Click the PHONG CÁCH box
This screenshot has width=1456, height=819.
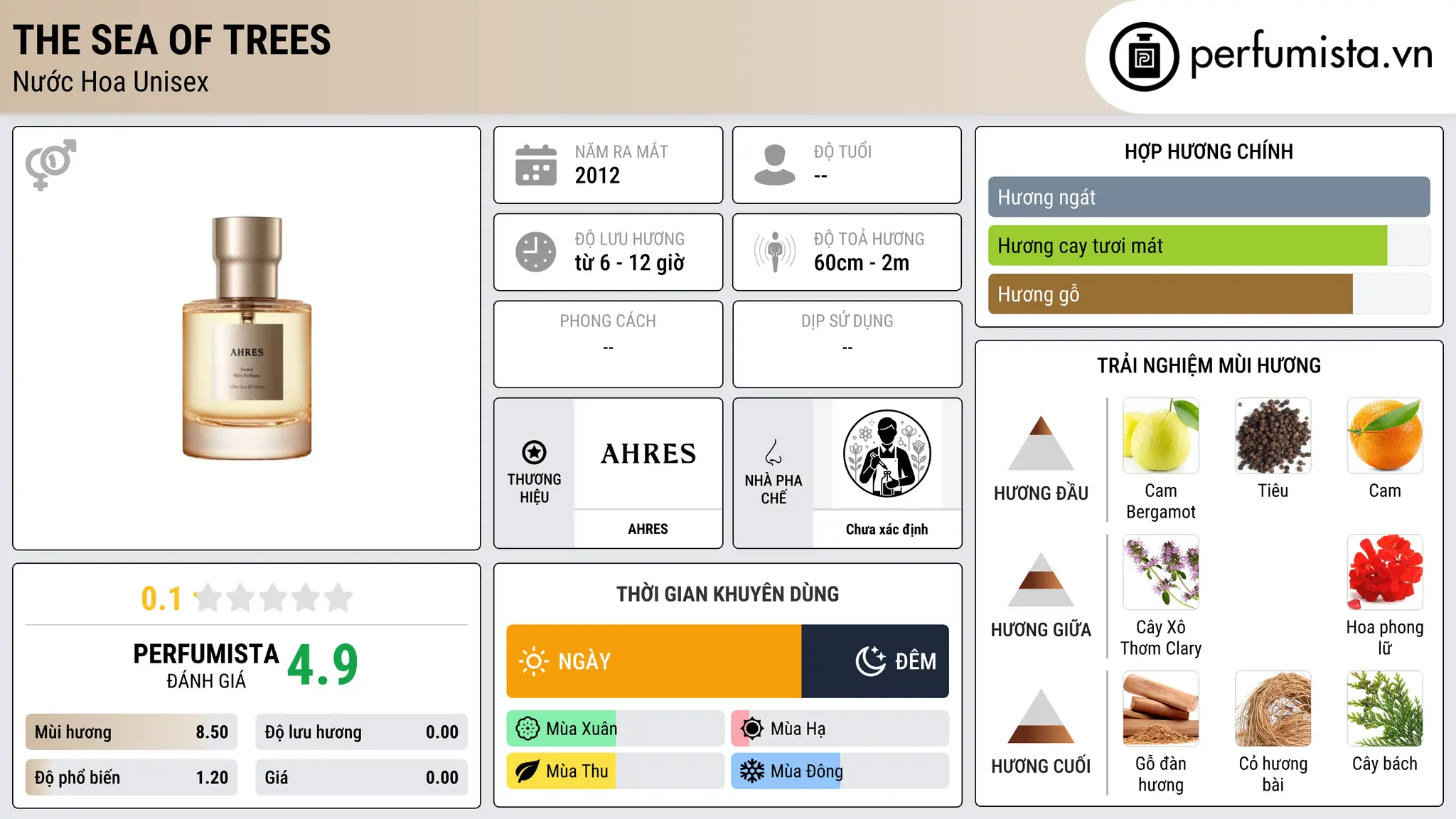click(608, 344)
